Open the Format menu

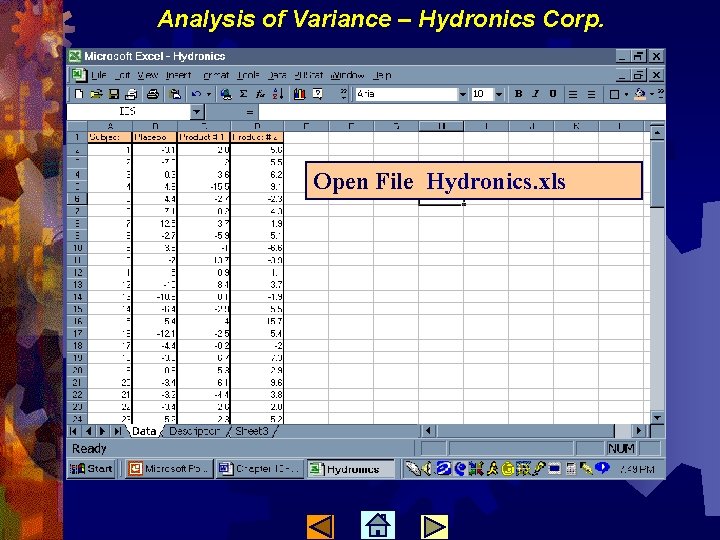pyautogui.click(x=215, y=75)
